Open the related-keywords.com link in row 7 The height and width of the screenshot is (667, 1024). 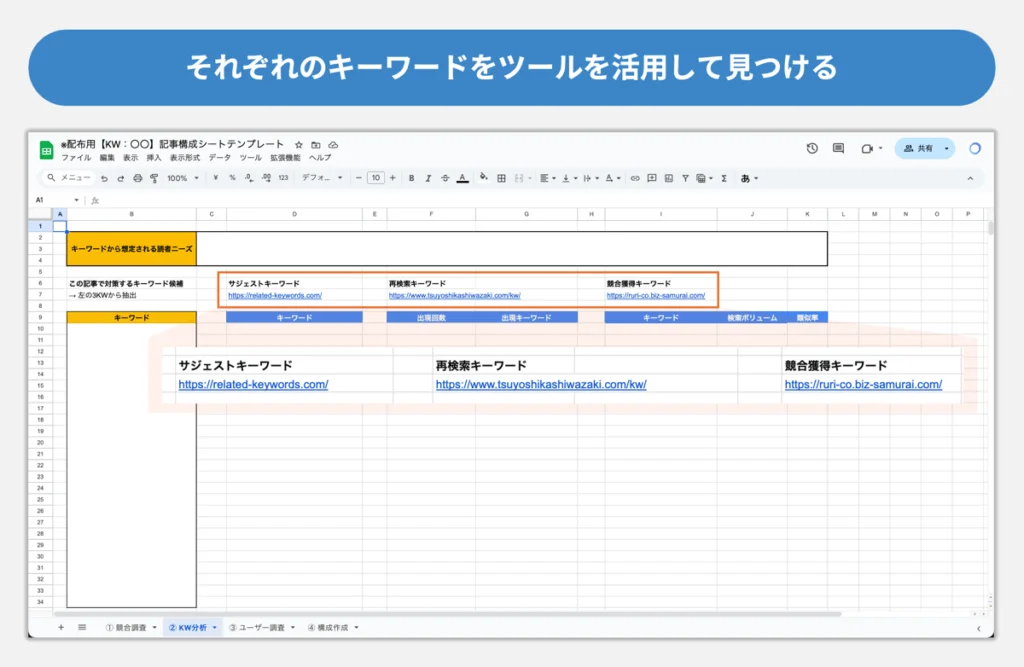click(275, 296)
